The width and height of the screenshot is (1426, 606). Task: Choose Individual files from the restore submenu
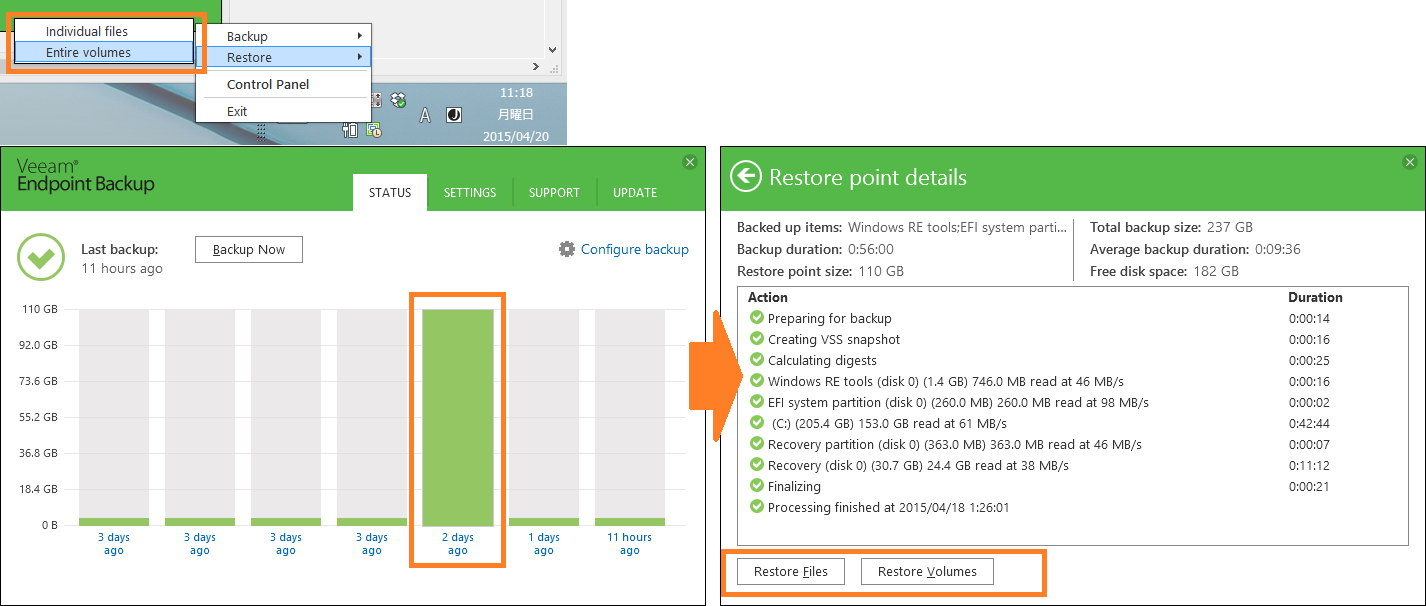pyautogui.click(x=104, y=32)
